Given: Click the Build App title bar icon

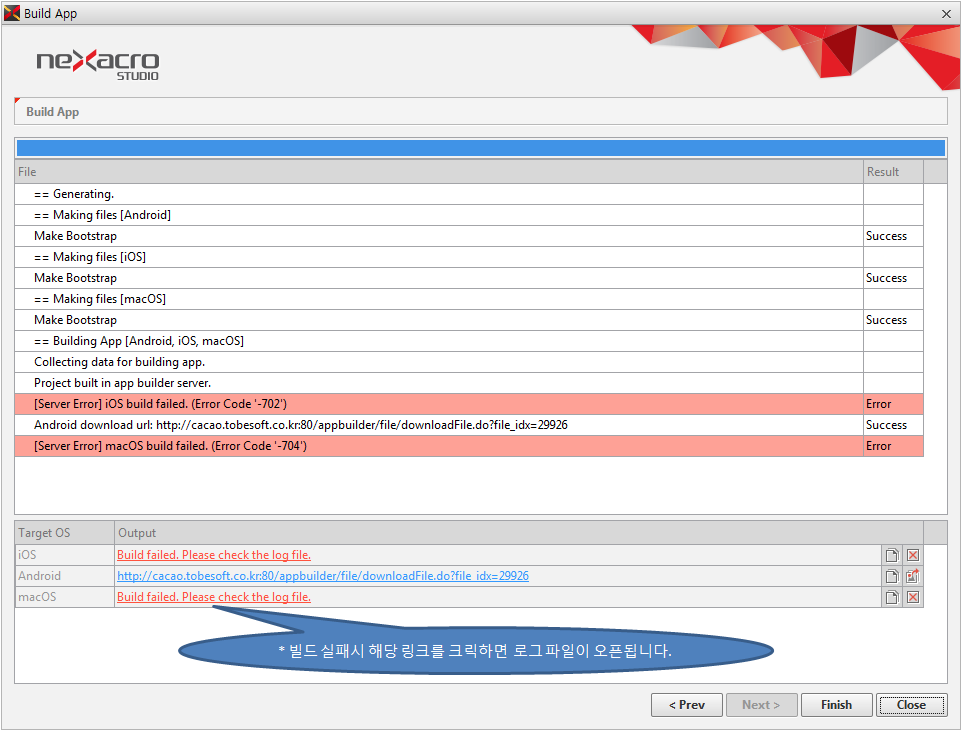Looking at the screenshot, I should pyautogui.click(x=12, y=13).
